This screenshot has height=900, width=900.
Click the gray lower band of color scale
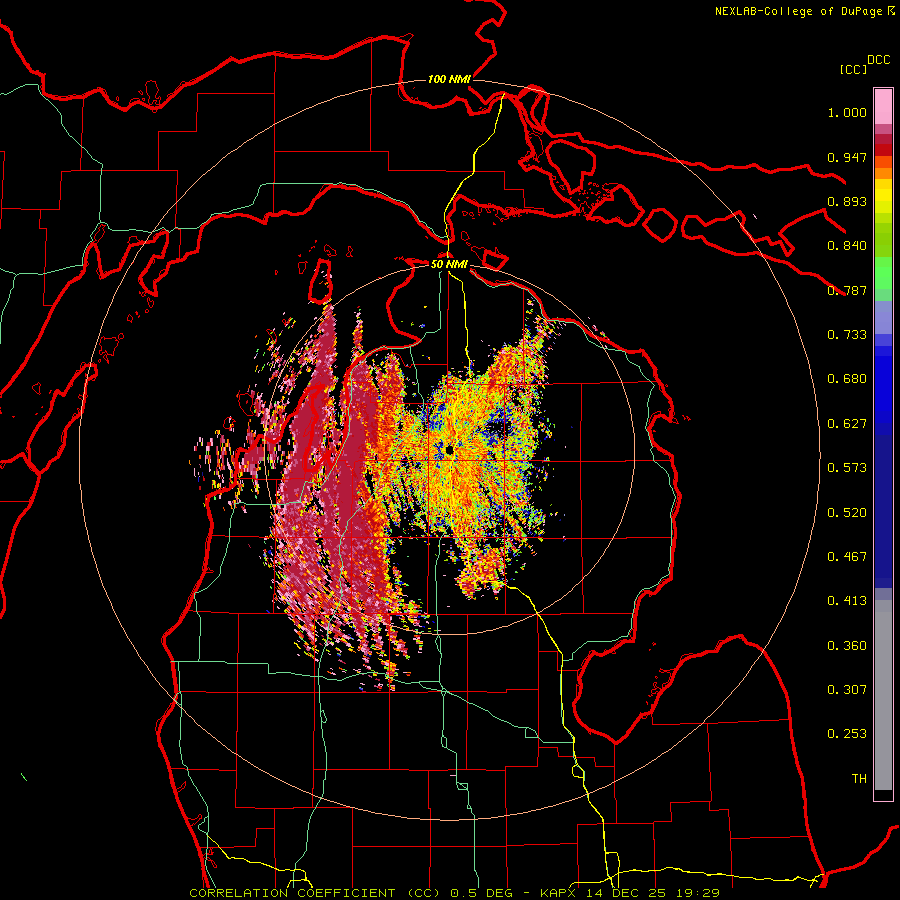pyautogui.click(x=883, y=695)
